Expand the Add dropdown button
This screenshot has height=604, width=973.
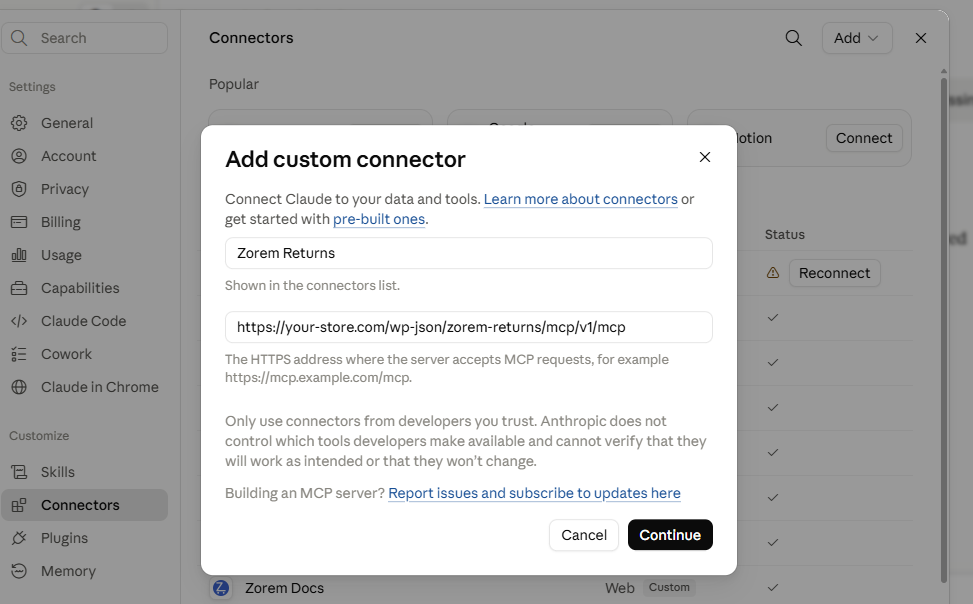[857, 38]
